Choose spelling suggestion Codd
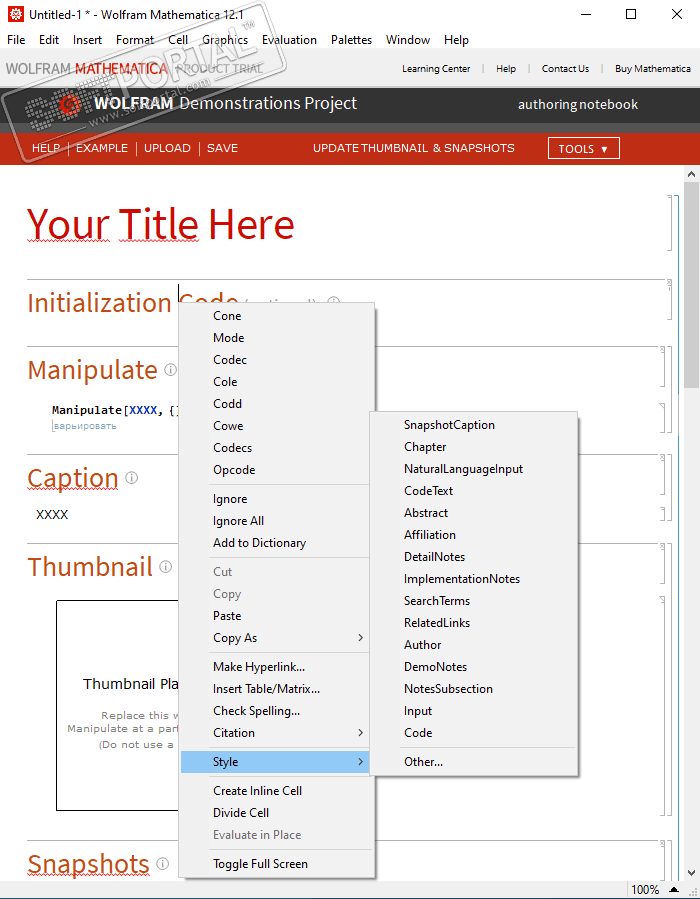Image resolution: width=700 pixels, height=899 pixels. tap(277, 404)
